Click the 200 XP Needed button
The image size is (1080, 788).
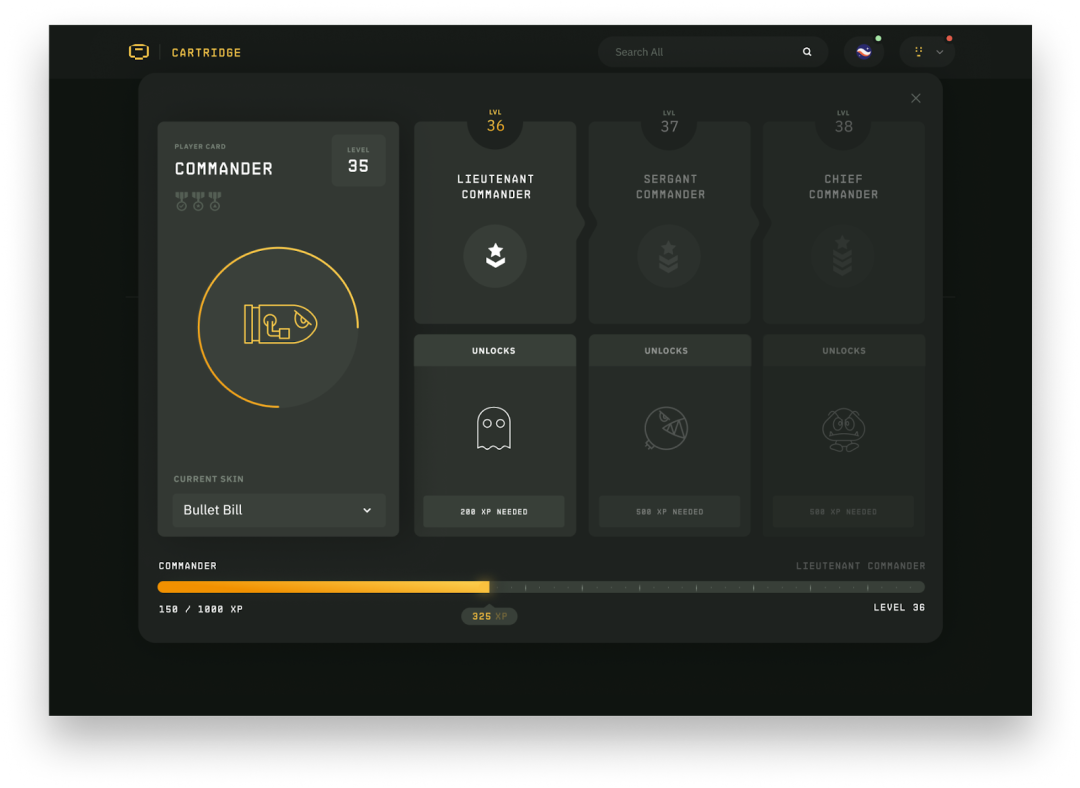494,512
